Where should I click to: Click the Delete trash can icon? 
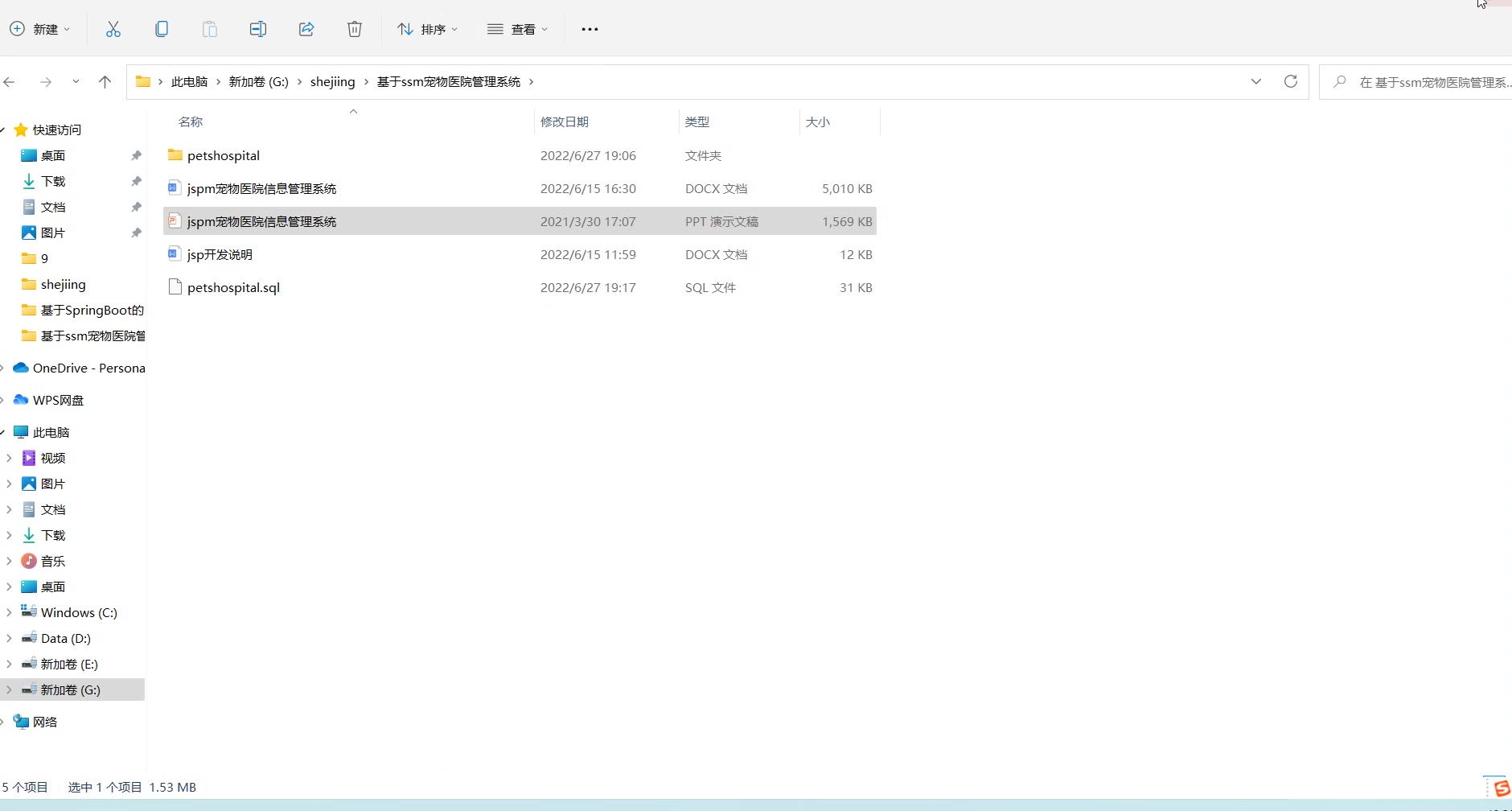(x=355, y=29)
